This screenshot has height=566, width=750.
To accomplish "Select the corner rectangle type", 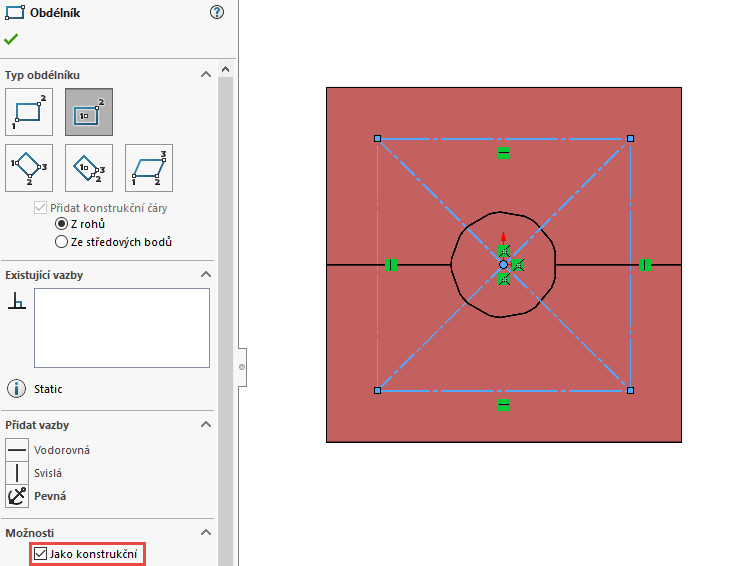I will pos(29,112).
